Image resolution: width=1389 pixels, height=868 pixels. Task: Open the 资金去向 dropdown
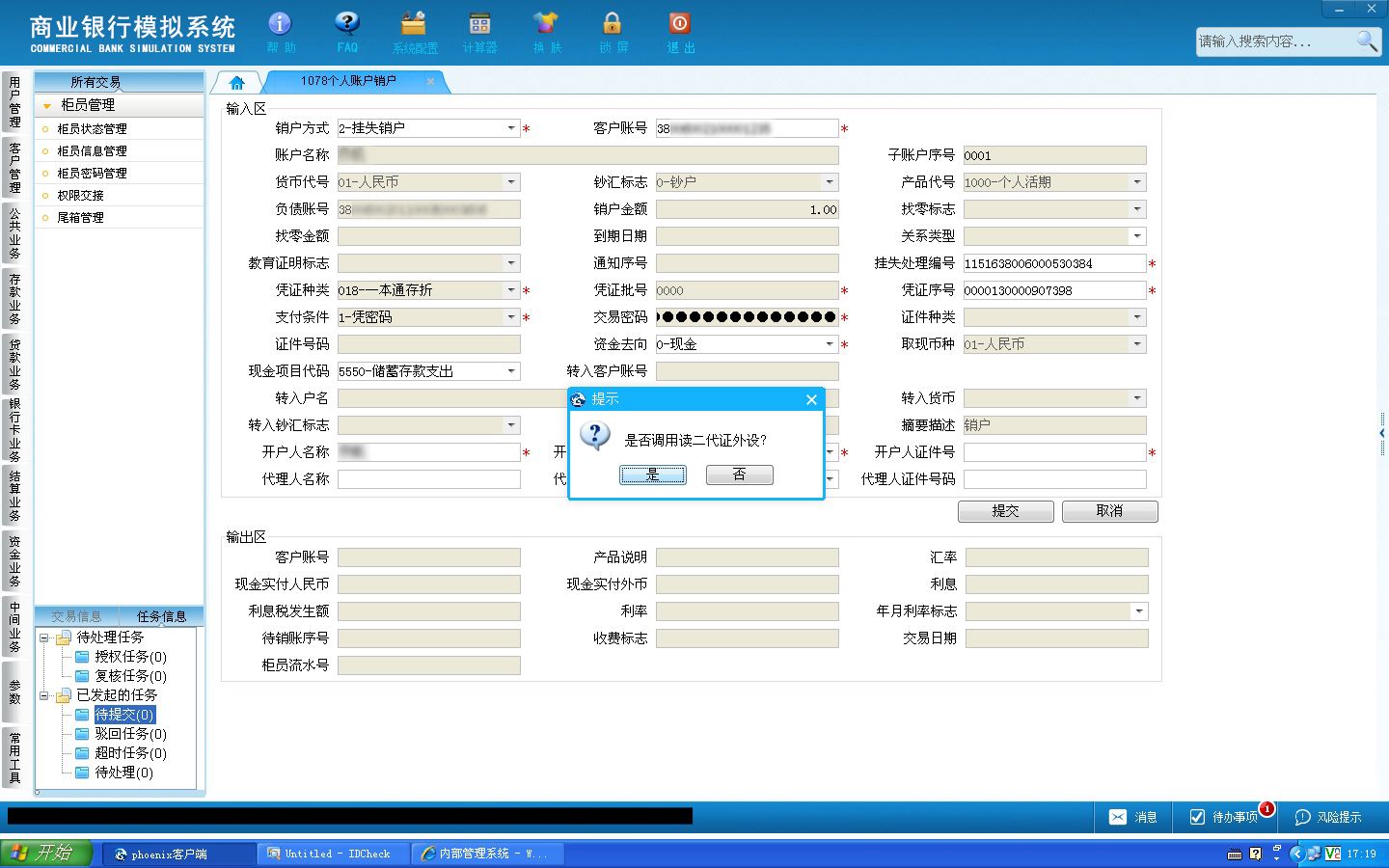point(830,344)
